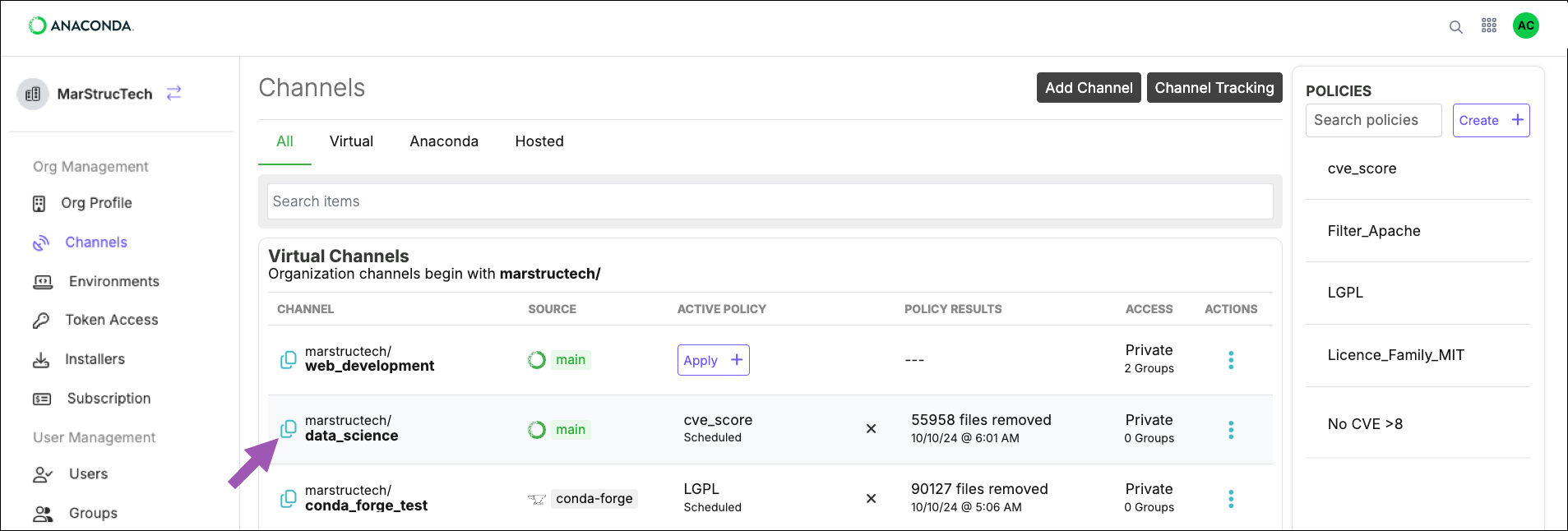The width and height of the screenshot is (1568, 531).
Task: Click the conda-forge source tag
Action: coord(594,499)
